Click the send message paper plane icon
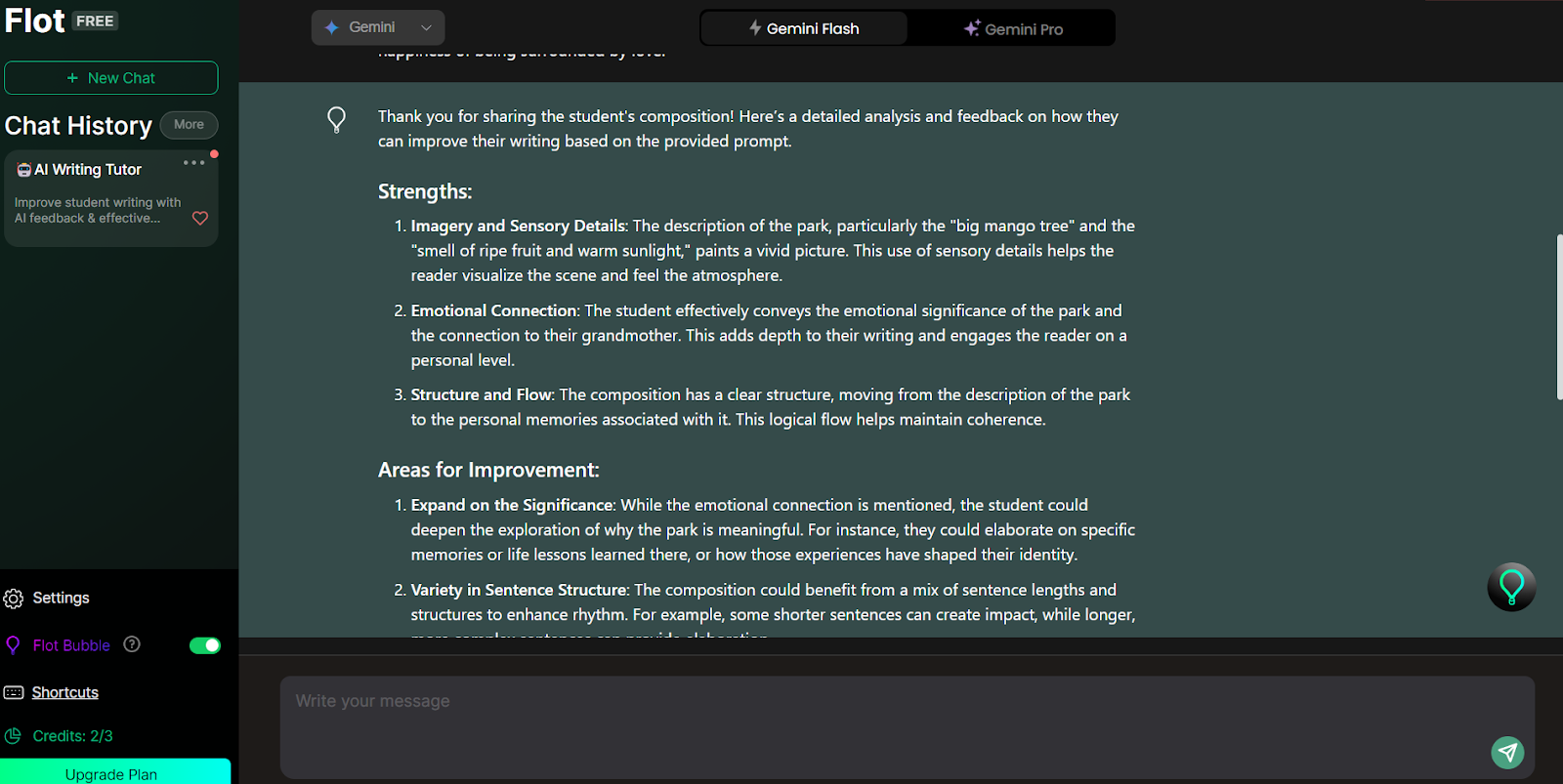Image resolution: width=1563 pixels, height=784 pixels. [1508, 752]
